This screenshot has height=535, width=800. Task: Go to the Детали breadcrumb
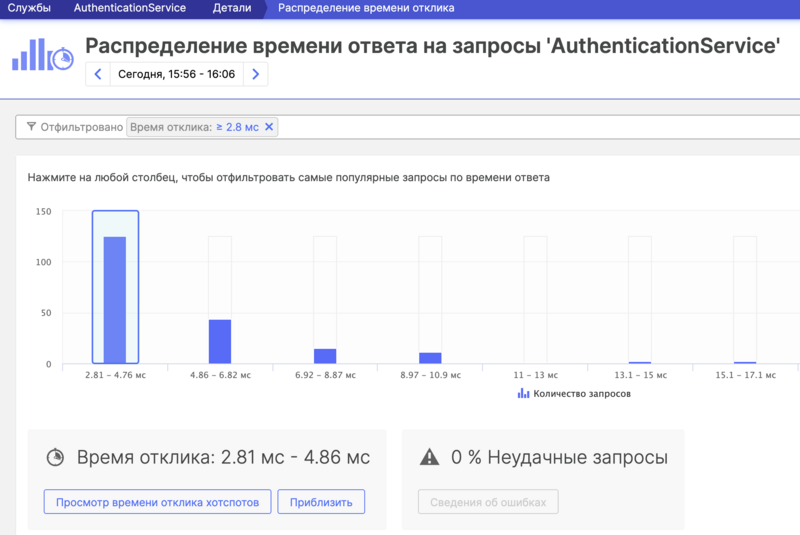[x=232, y=8]
